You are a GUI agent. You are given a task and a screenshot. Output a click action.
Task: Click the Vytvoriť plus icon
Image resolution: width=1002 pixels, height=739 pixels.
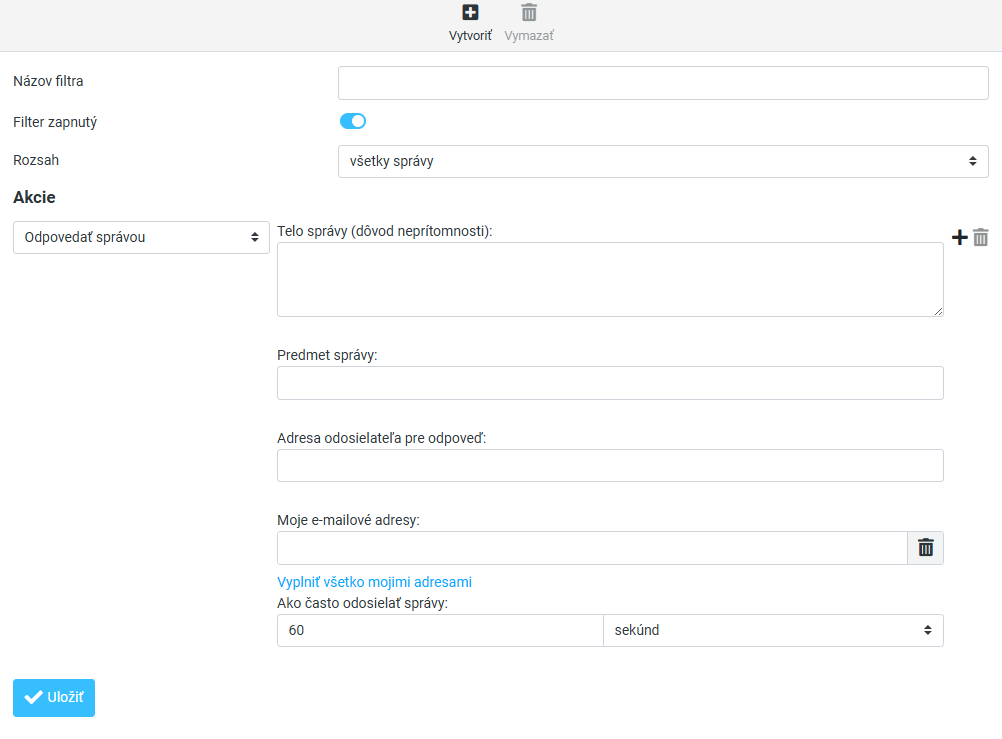[470, 12]
